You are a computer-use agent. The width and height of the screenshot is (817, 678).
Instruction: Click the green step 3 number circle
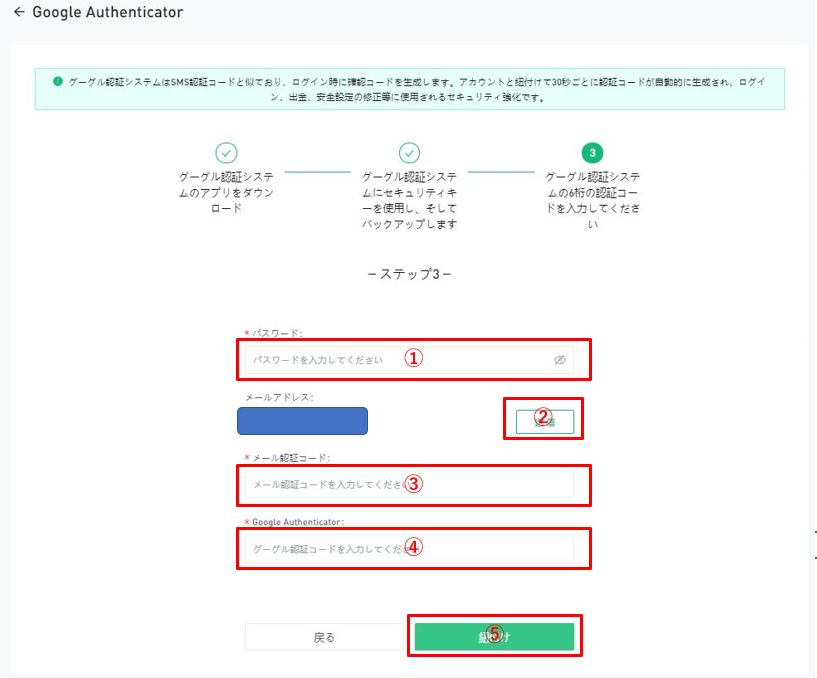pyautogui.click(x=593, y=153)
